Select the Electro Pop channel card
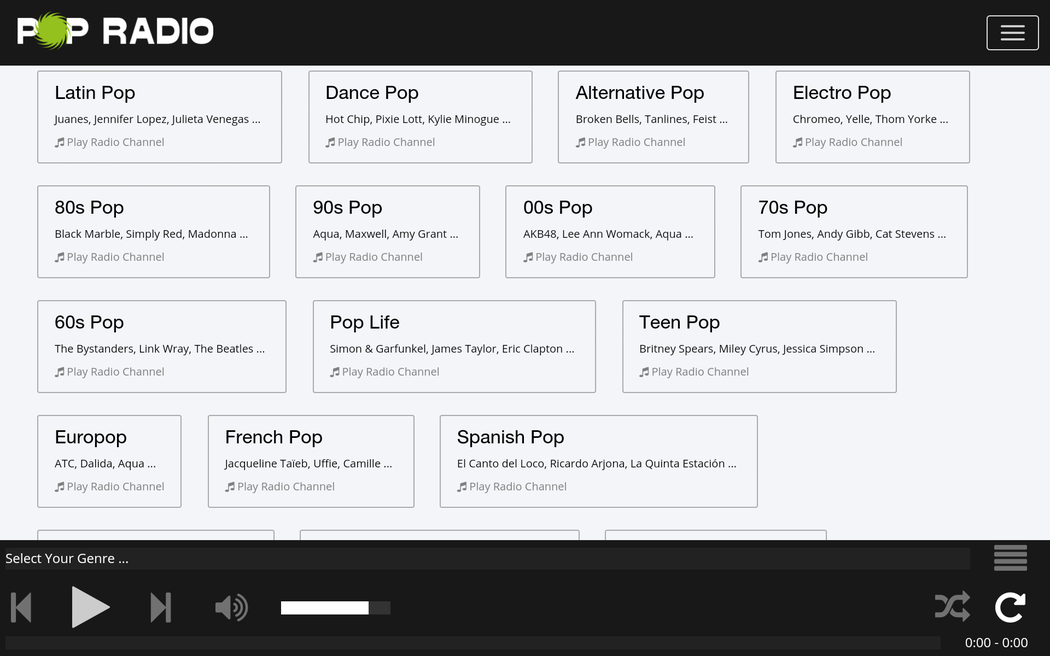The width and height of the screenshot is (1050, 656). 872,117
